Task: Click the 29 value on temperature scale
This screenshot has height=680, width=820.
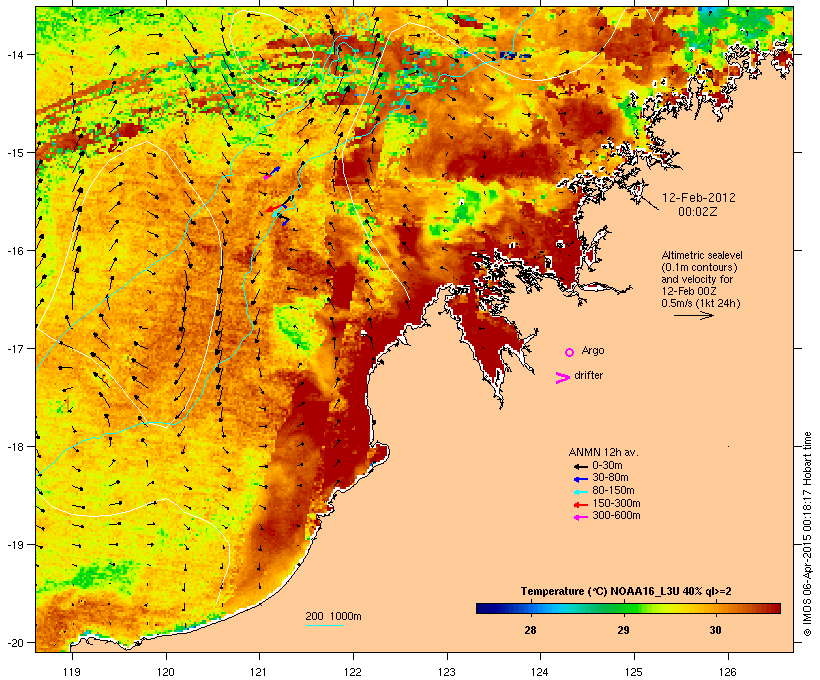Action: (x=623, y=630)
